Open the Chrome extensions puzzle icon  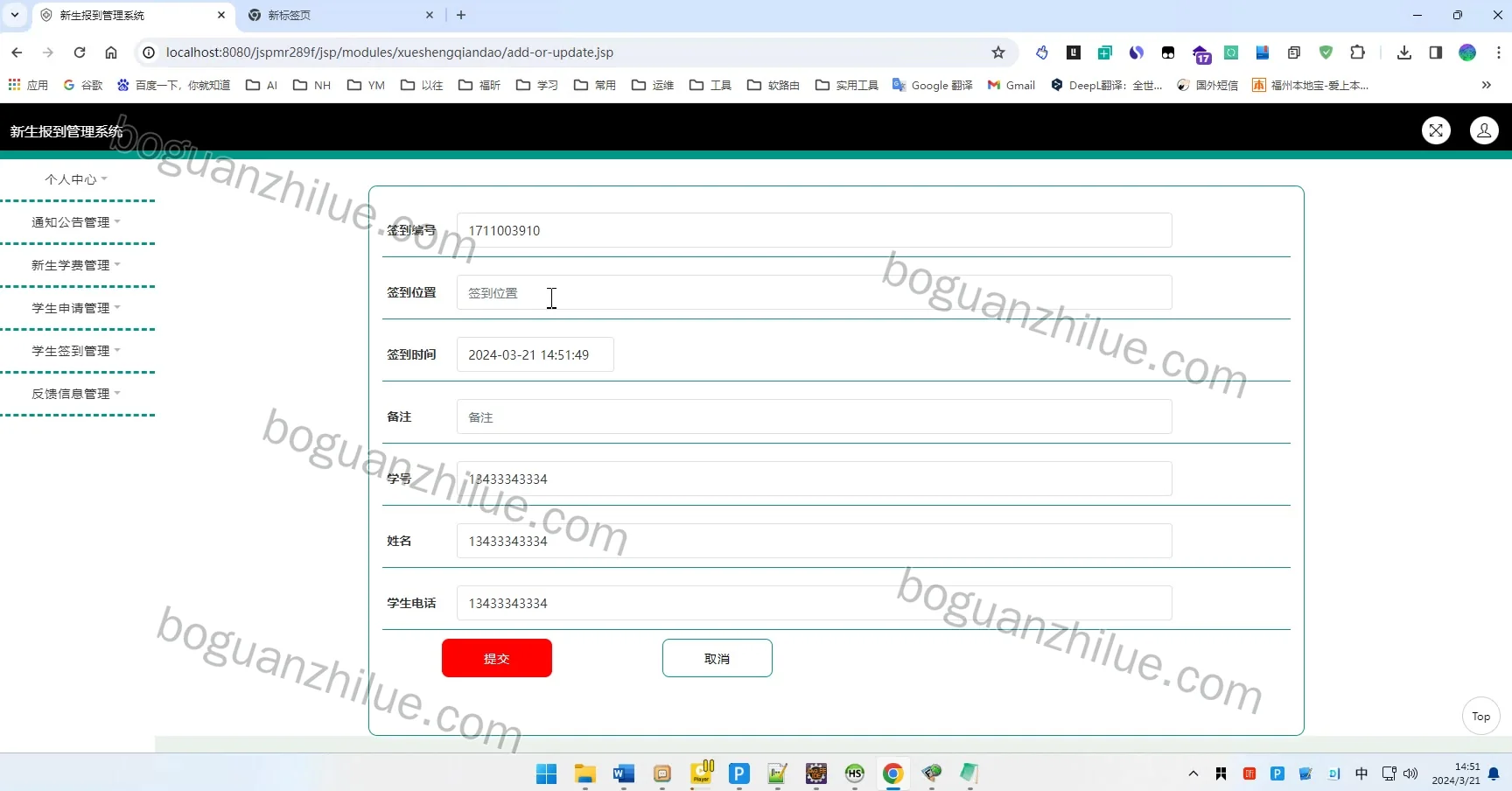[1357, 52]
